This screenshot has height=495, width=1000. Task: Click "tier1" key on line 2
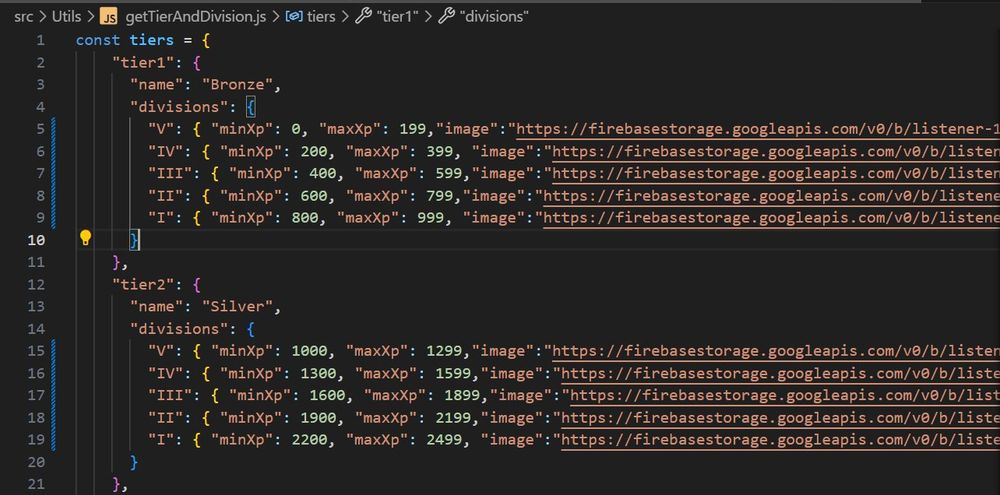pyautogui.click(x=143, y=63)
